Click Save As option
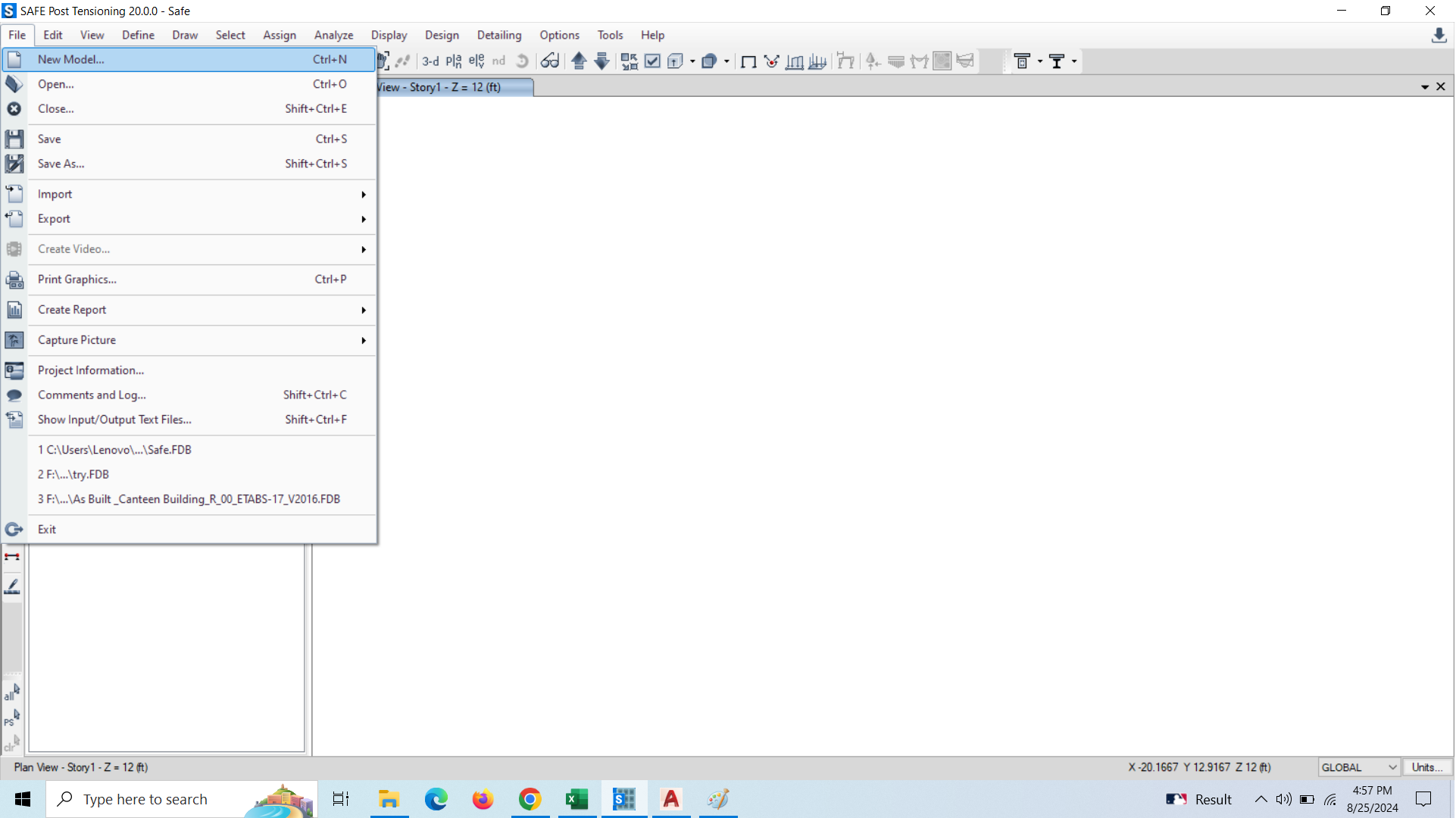Viewport: 1456px width, 818px height. pos(60,163)
